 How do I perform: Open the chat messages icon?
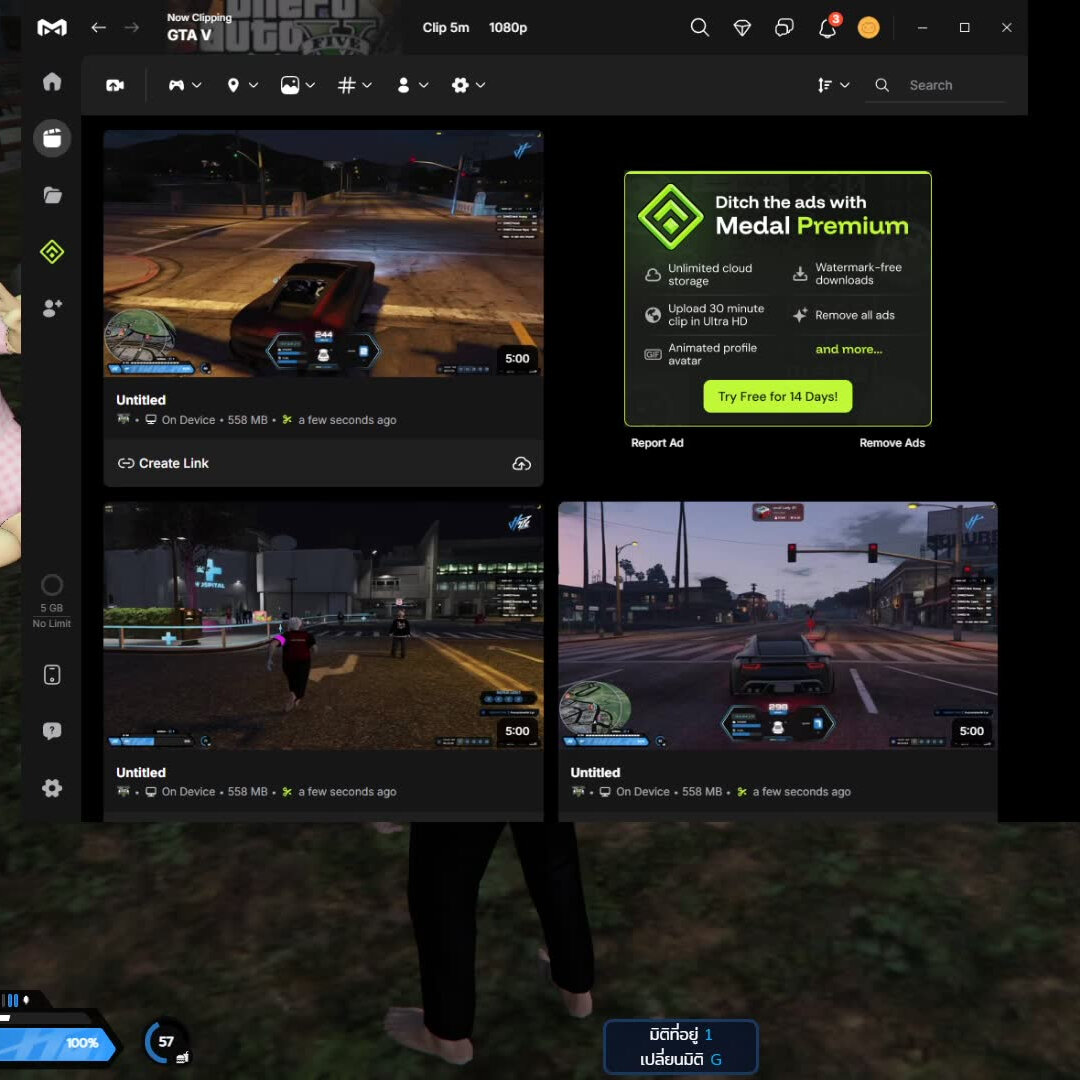(784, 28)
